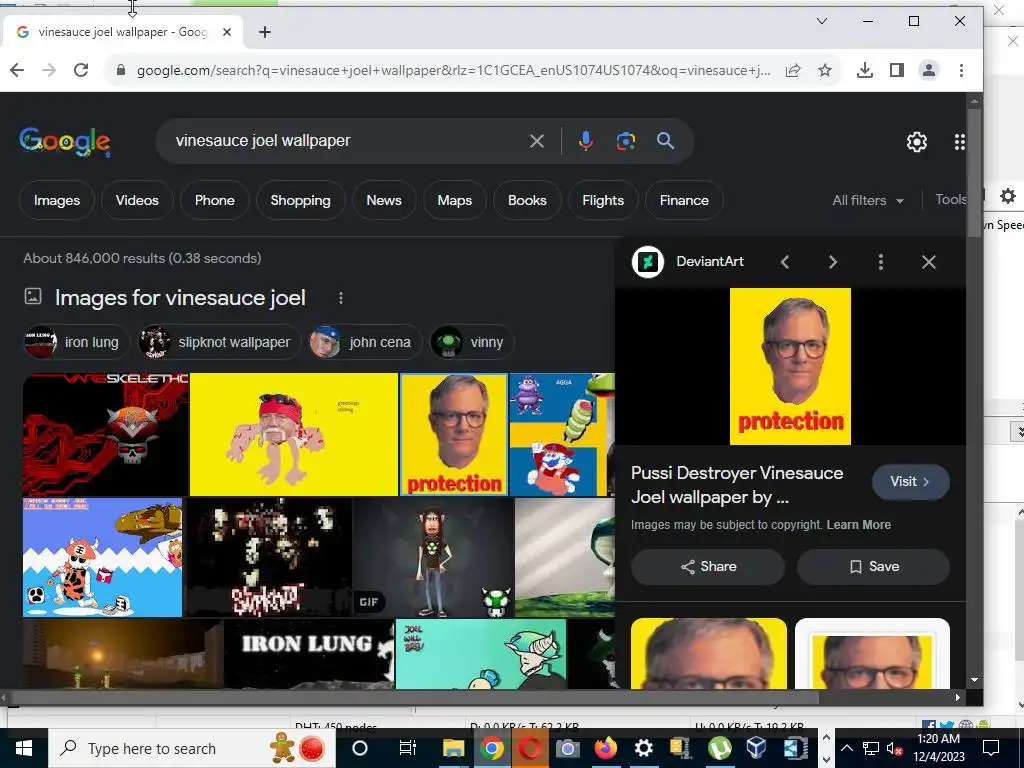Open Chrome three-dot menu

coord(961,70)
